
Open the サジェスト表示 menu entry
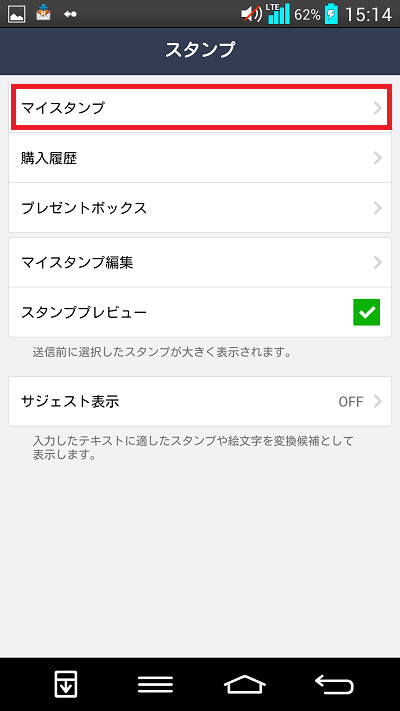pos(200,401)
